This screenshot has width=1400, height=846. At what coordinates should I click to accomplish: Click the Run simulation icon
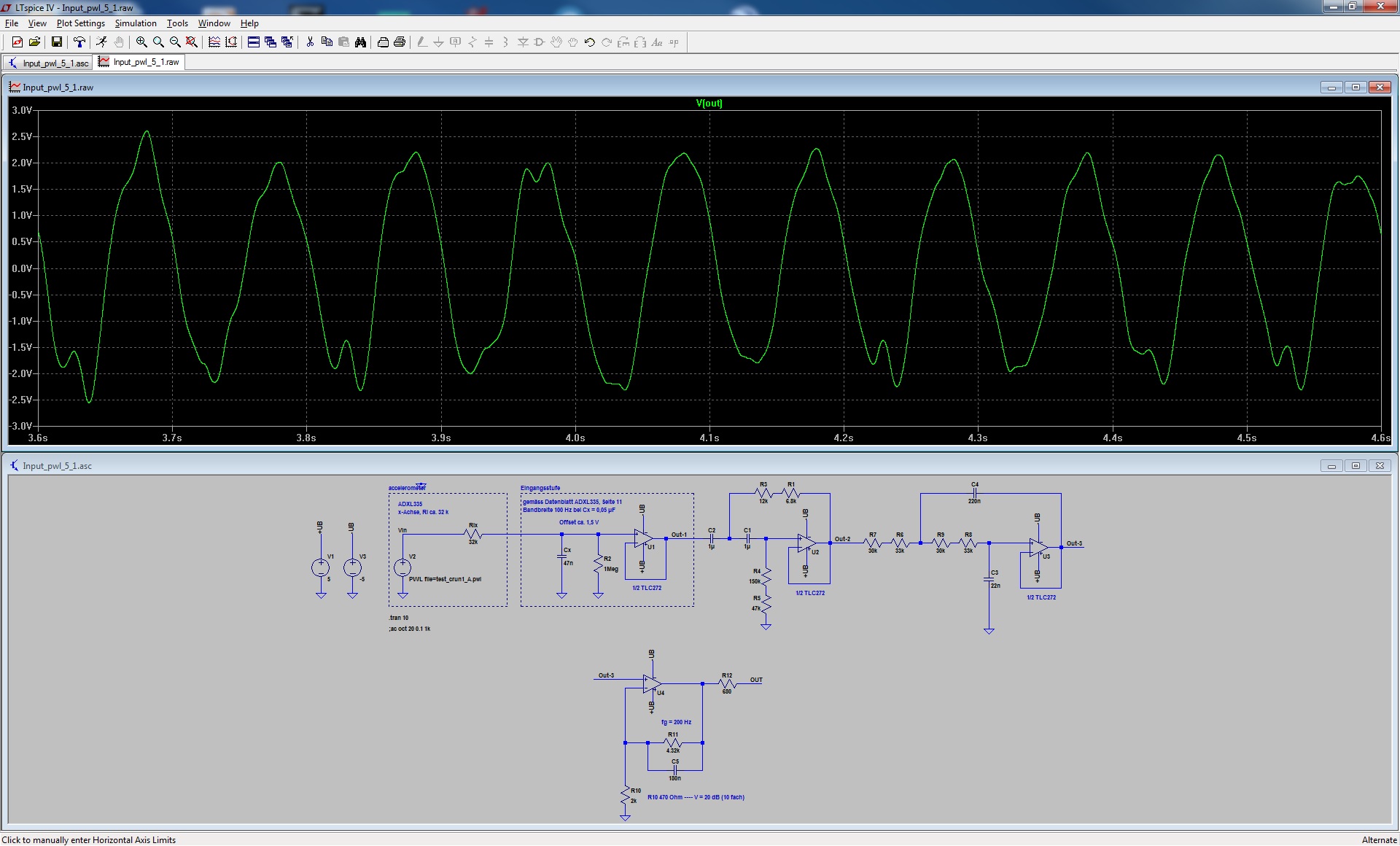click(101, 42)
